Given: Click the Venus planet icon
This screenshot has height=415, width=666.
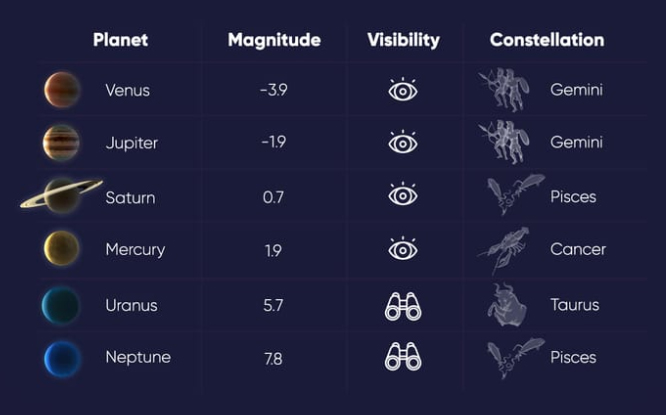Looking at the screenshot, I should (62, 90).
